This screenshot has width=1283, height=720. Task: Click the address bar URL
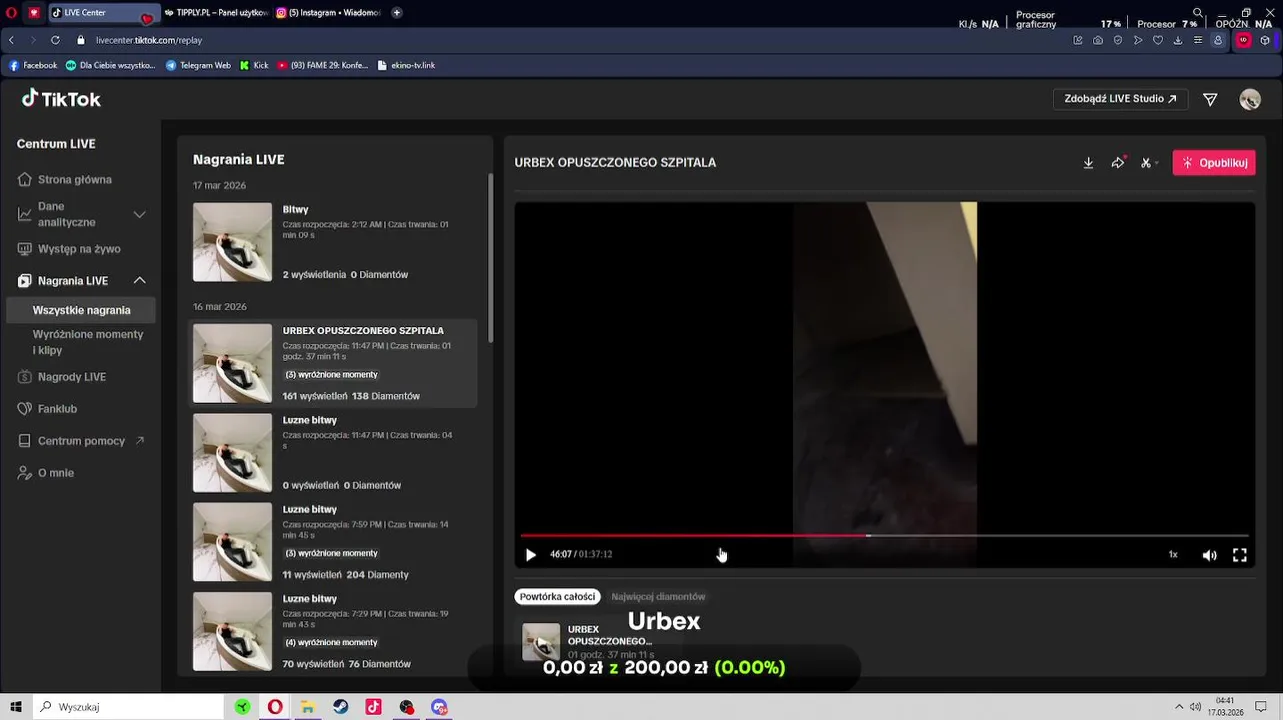(x=149, y=40)
